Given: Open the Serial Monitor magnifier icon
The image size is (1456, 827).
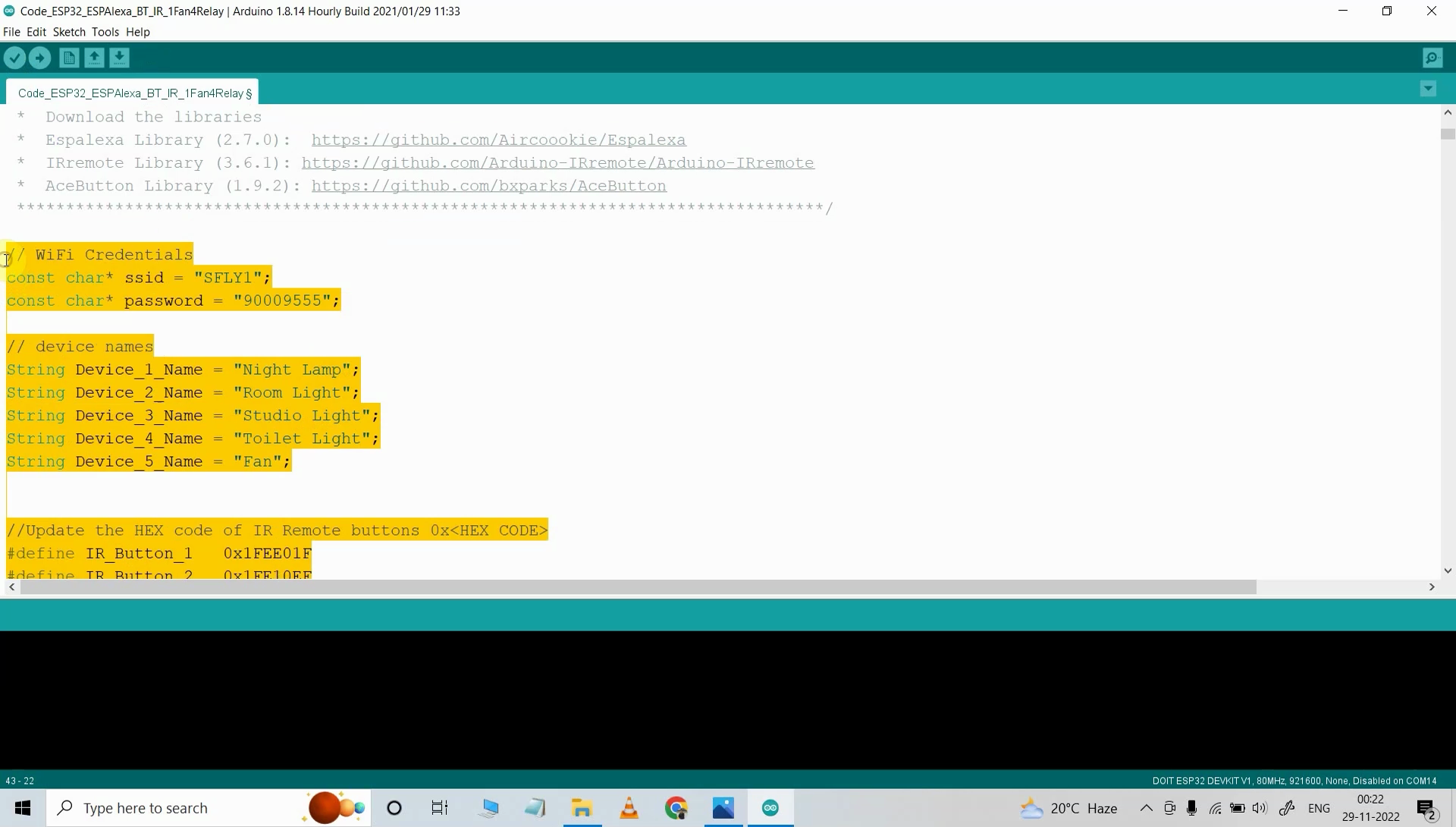Looking at the screenshot, I should pos(1432,58).
